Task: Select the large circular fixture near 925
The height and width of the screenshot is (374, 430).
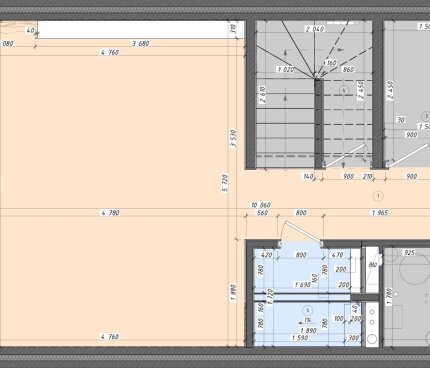Action: (415, 269)
